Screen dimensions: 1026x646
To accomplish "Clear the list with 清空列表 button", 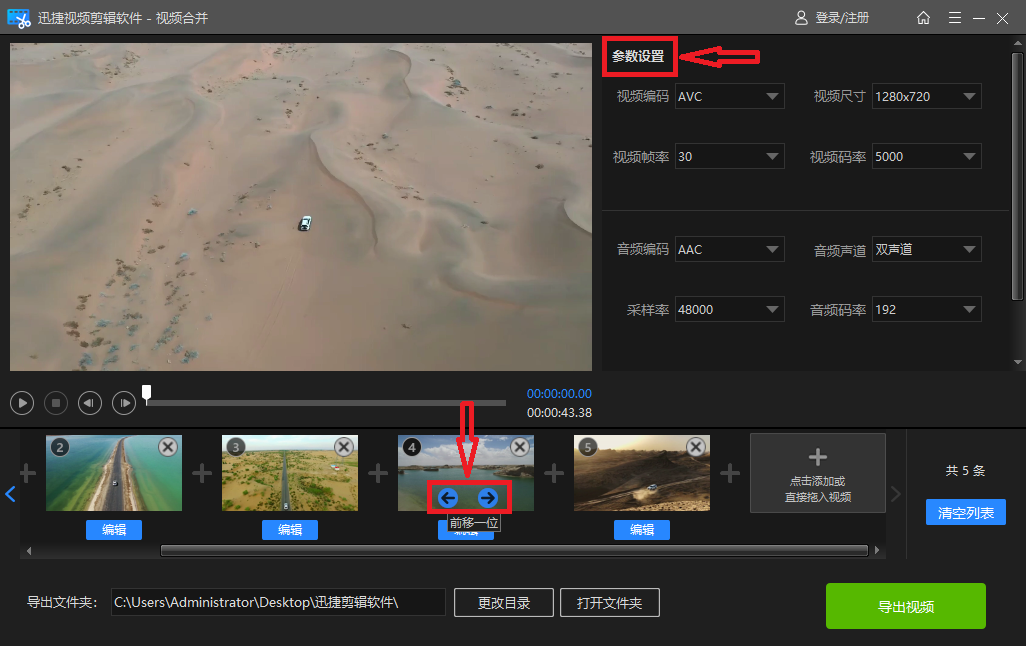I will pos(964,512).
